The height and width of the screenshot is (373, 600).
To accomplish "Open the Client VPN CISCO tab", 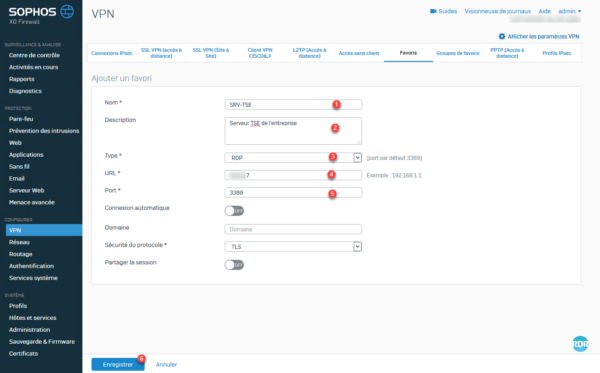I will click(260, 53).
